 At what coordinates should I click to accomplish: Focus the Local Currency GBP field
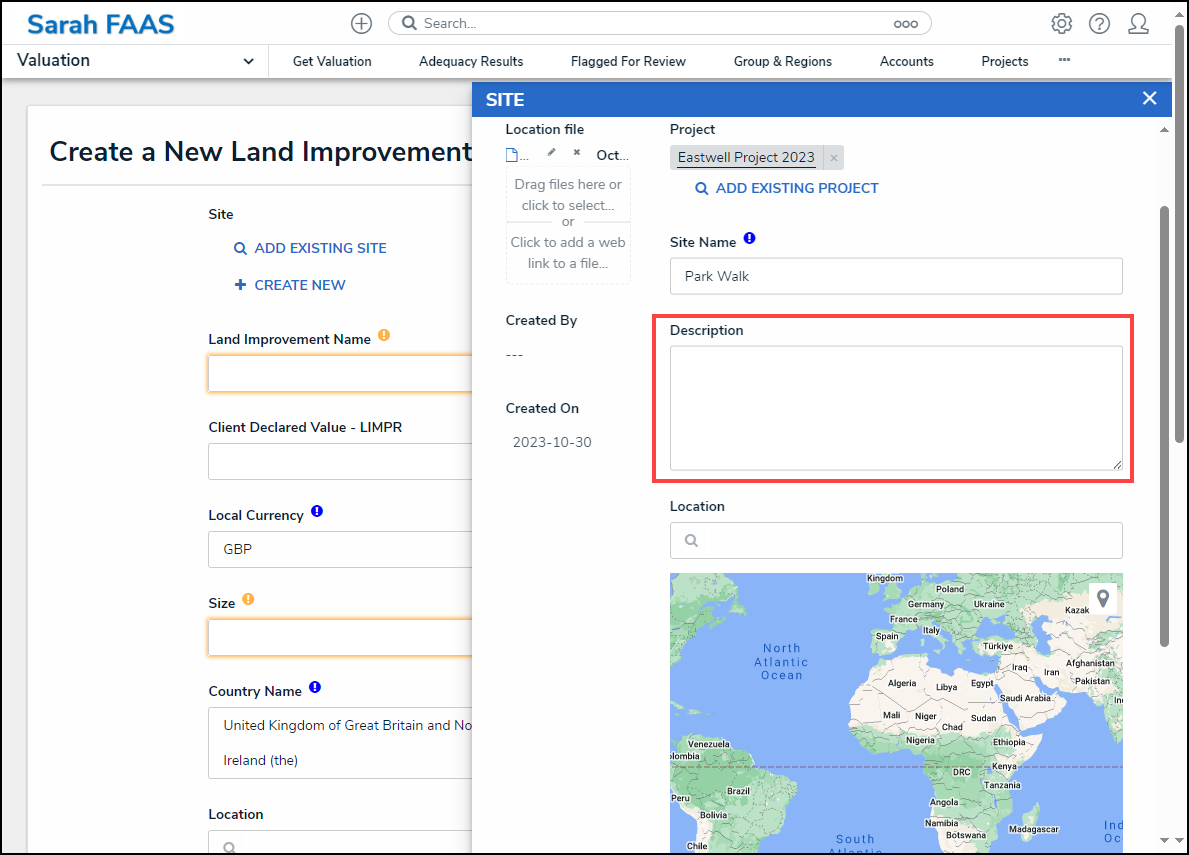click(x=340, y=550)
